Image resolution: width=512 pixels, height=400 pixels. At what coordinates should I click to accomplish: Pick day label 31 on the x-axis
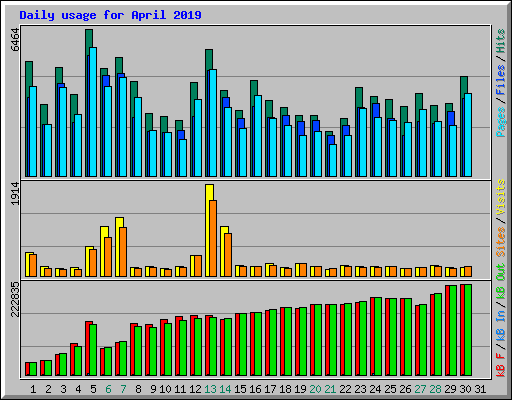click(480, 389)
